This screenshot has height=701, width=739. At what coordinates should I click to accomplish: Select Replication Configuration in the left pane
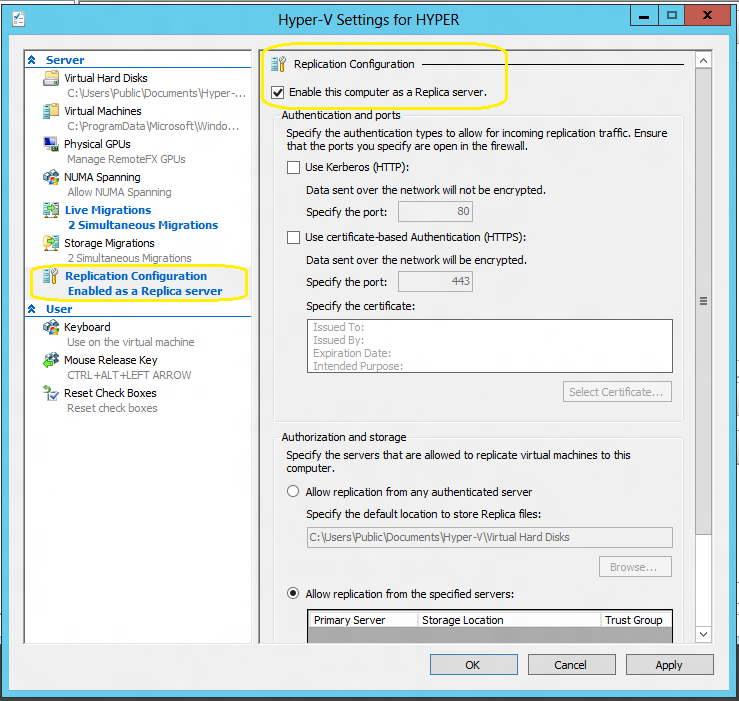[x=136, y=276]
